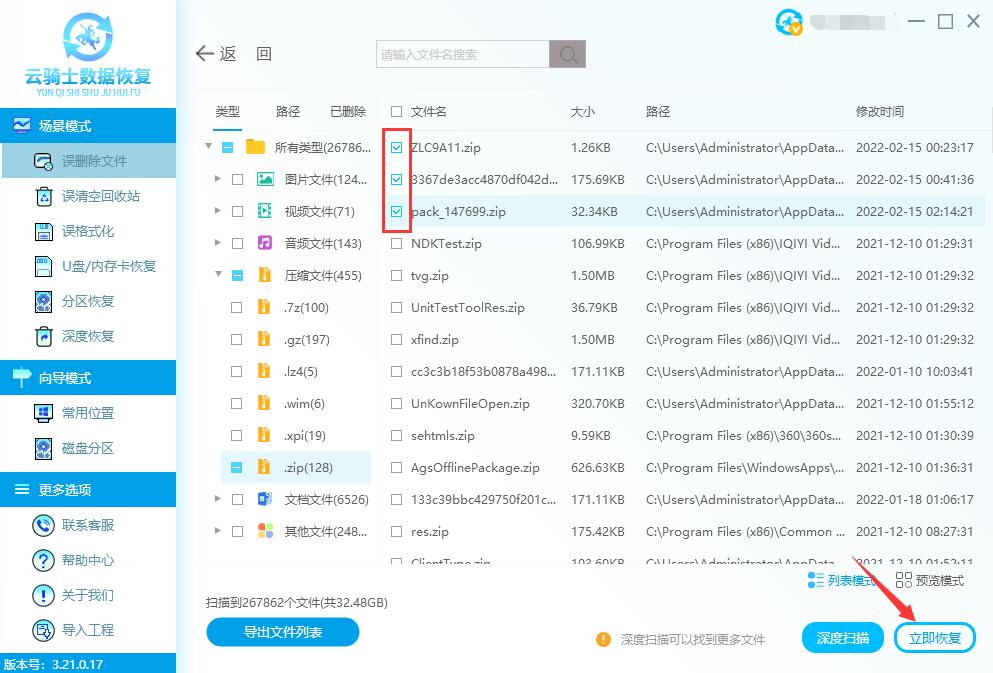Open the U盘/内存卡恢复 icon
Viewport: 993px width, 673px height.
point(43,266)
